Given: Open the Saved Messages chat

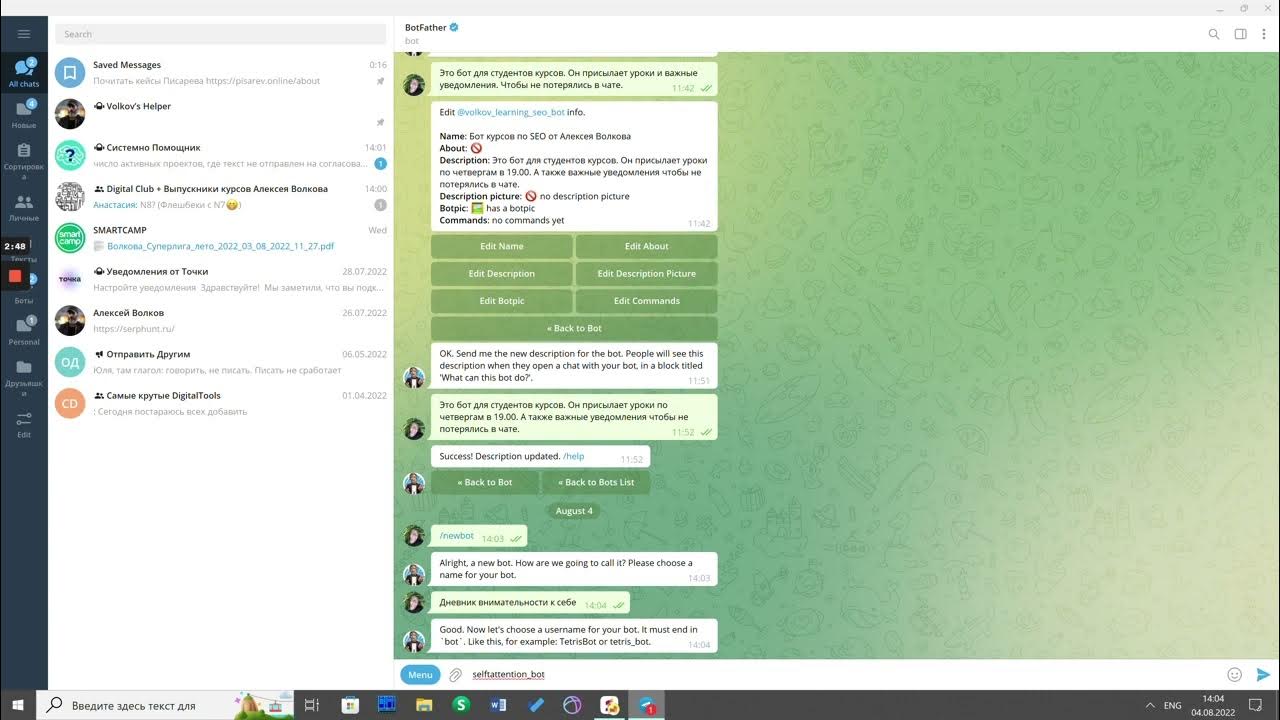Looking at the screenshot, I should pyautogui.click(x=220, y=72).
